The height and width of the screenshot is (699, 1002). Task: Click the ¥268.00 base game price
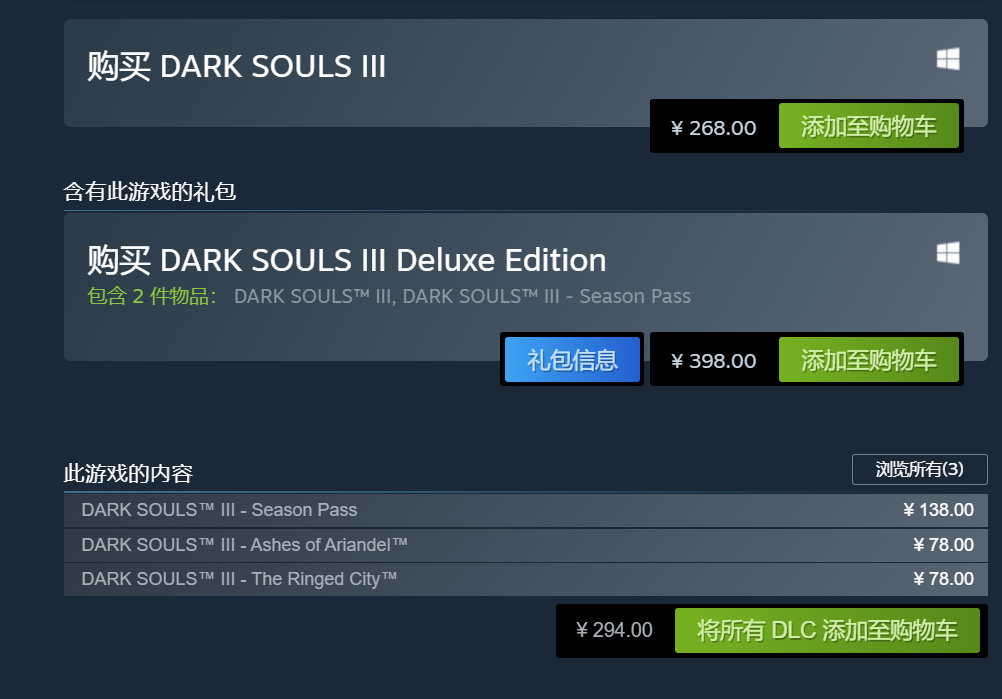point(713,128)
